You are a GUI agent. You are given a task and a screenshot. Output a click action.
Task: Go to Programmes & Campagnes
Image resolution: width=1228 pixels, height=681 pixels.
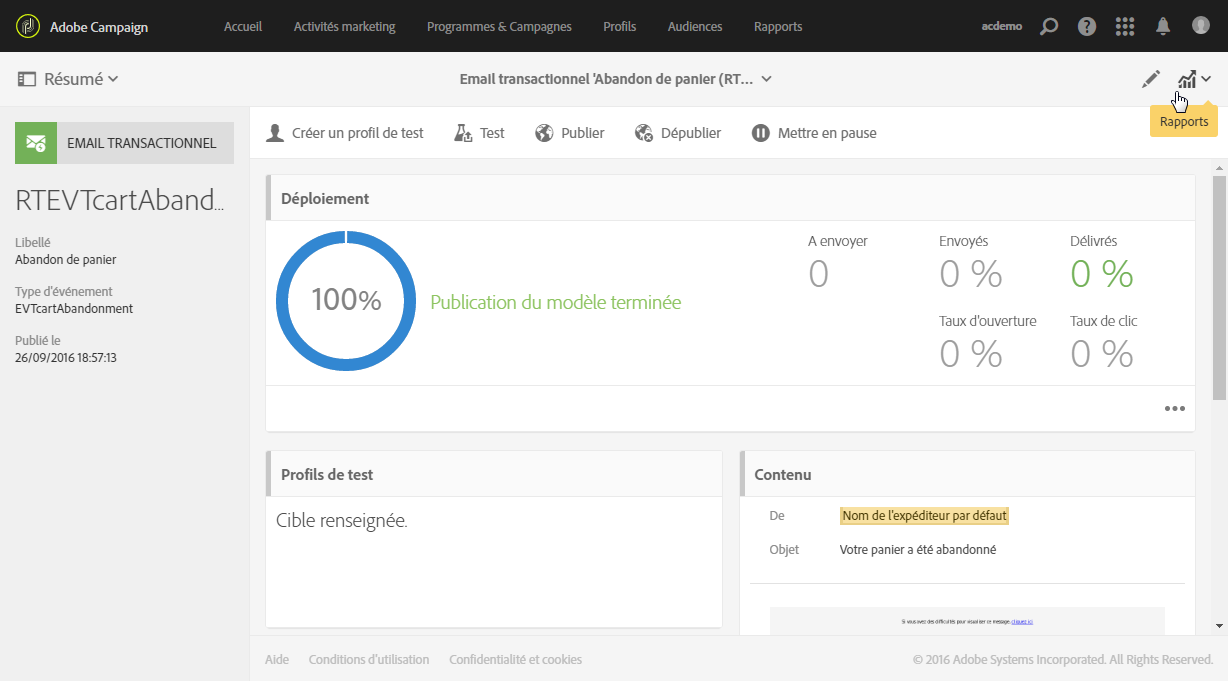[499, 26]
